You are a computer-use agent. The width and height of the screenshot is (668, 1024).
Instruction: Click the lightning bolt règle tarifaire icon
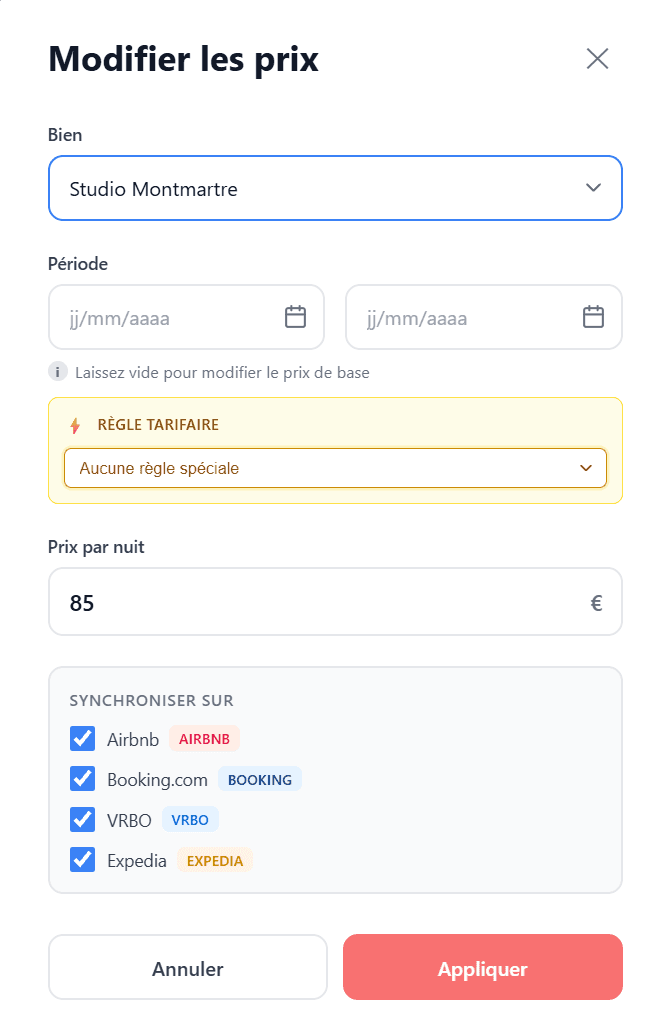click(77, 424)
